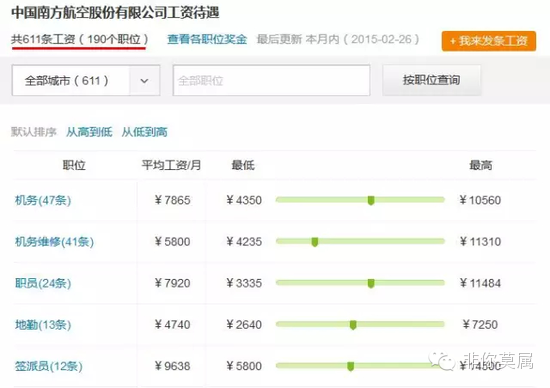Click the slider marker in the 地勤 row
The width and height of the screenshot is (550, 388).
coord(353,325)
